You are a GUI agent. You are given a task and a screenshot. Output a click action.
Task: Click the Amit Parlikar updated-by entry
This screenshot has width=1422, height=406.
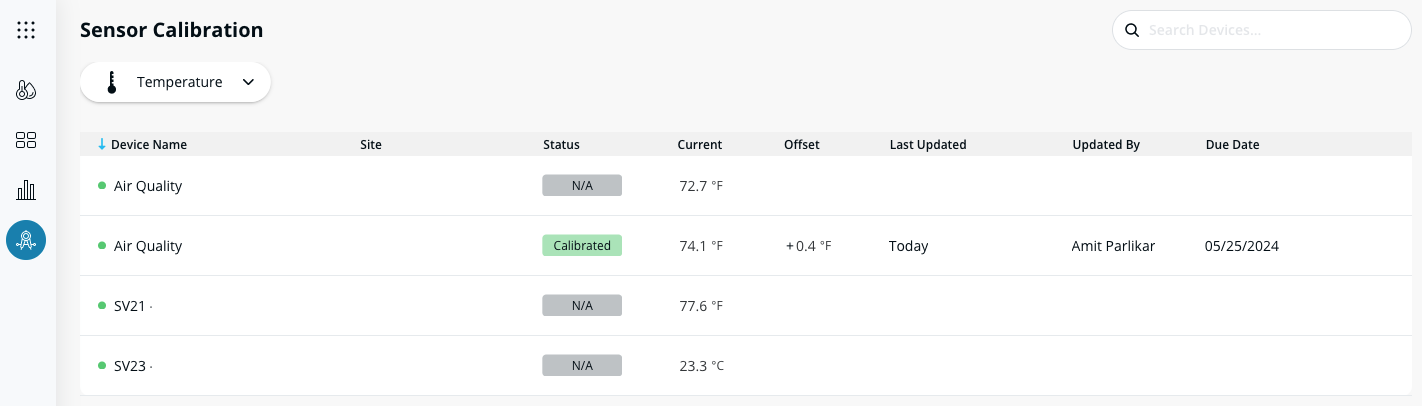1113,246
